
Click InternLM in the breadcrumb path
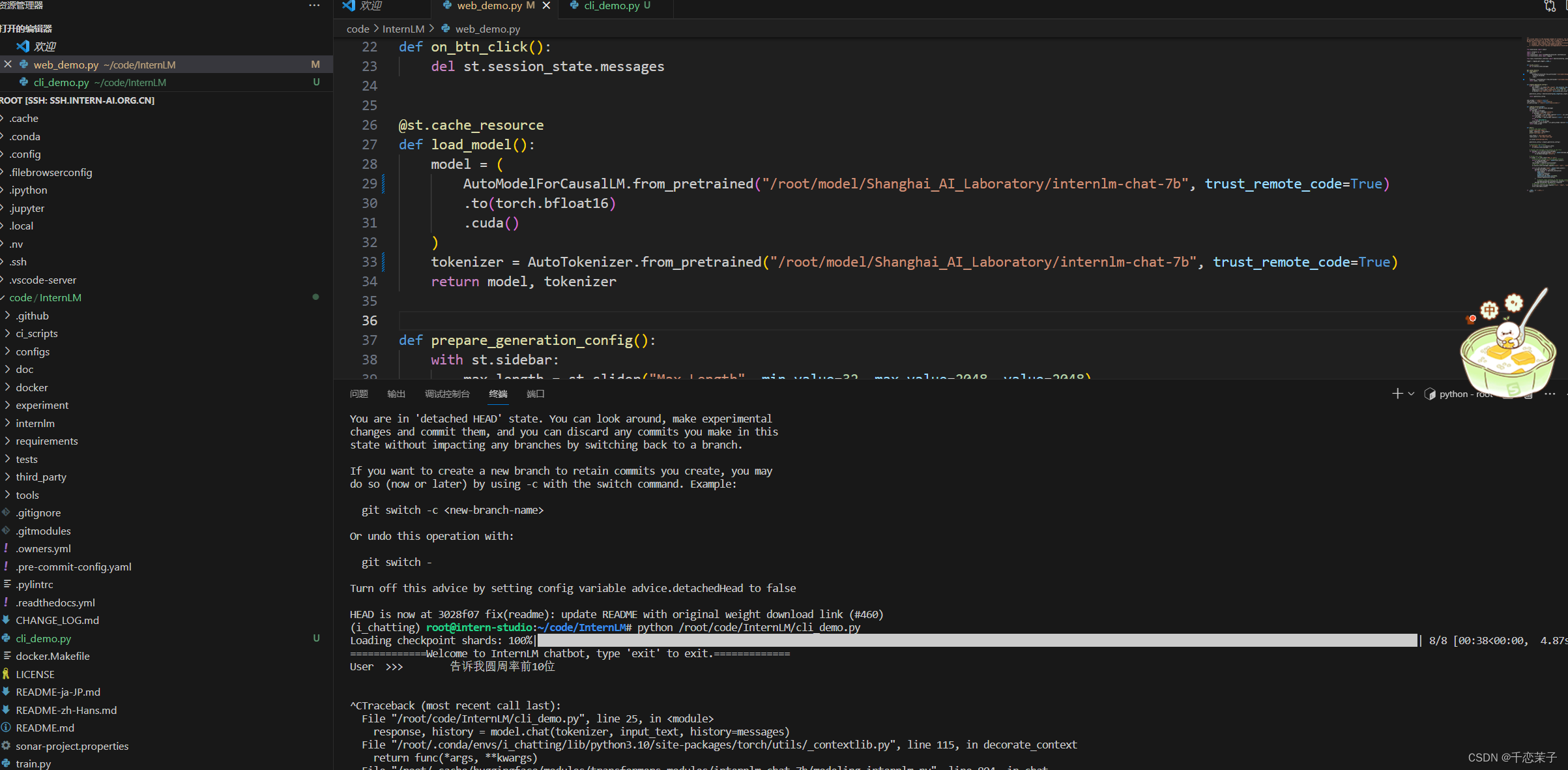pos(403,29)
